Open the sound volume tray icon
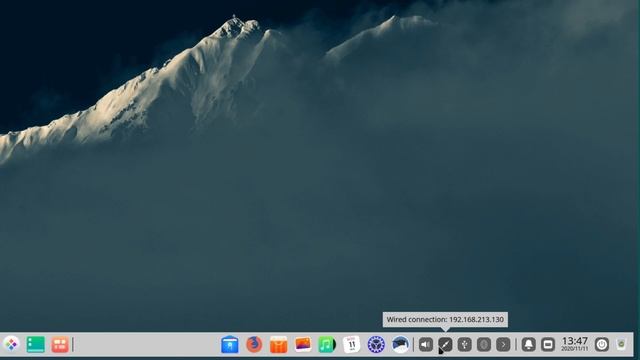 point(426,344)
